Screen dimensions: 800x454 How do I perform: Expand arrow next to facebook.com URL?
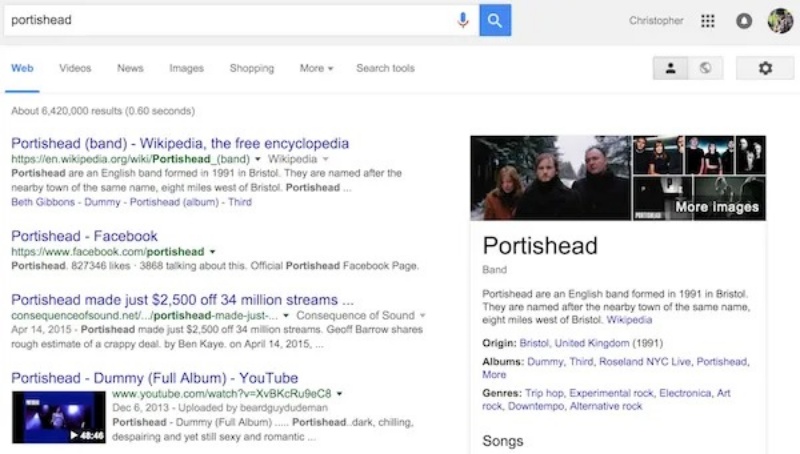click(212, 251)
